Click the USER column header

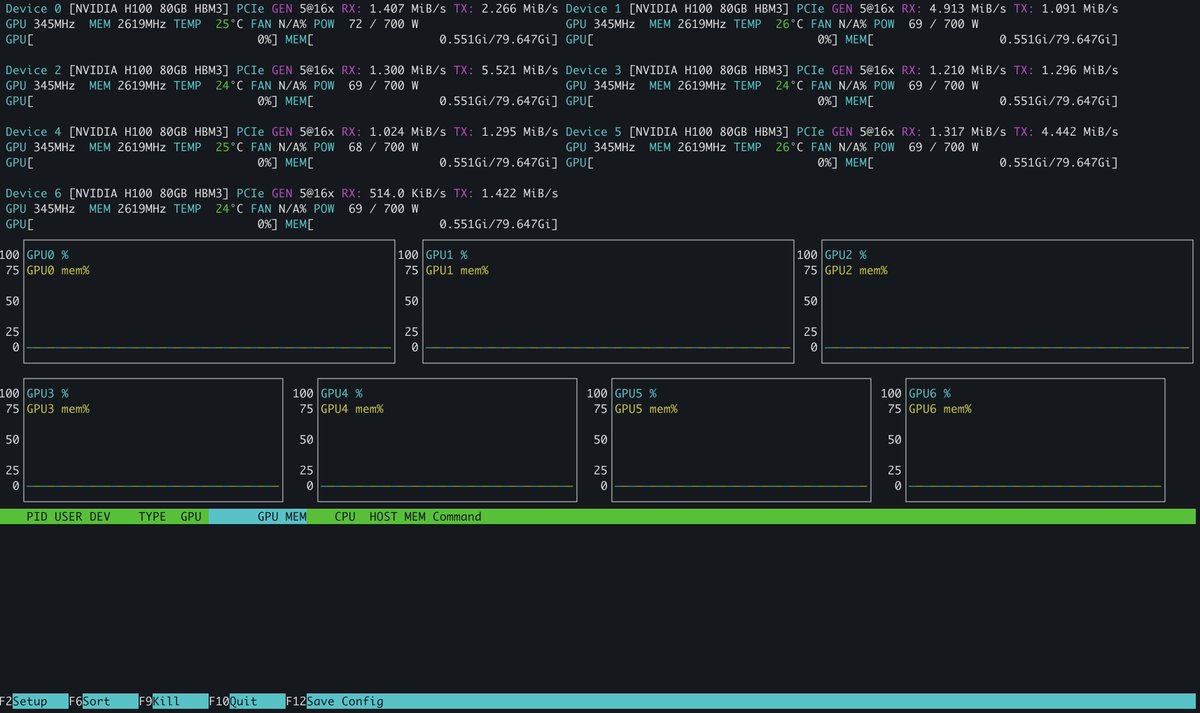click(x=68, y=517)
